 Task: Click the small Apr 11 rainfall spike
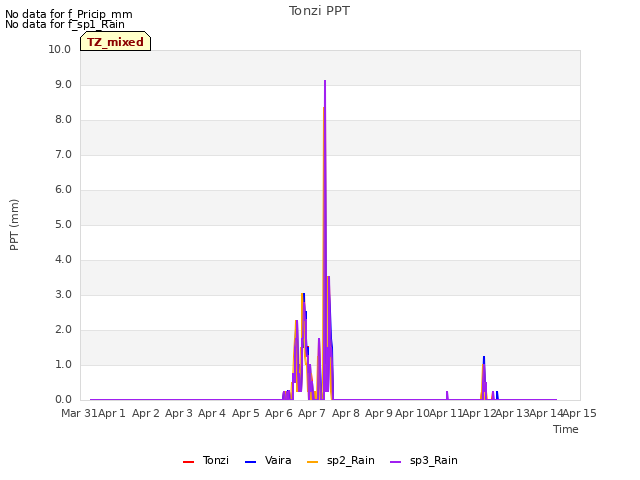pyautogui.click(x=447, y=393)
